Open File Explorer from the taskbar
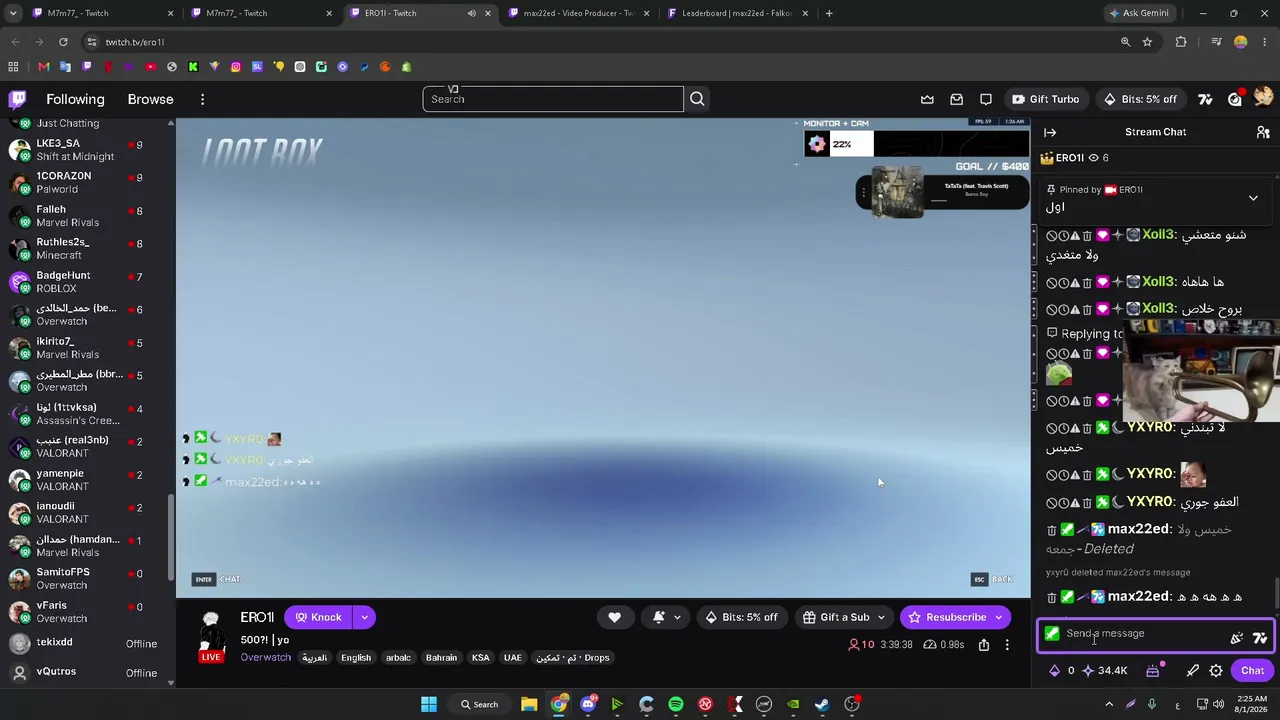Screen dimensions: 1280x720 529,704
